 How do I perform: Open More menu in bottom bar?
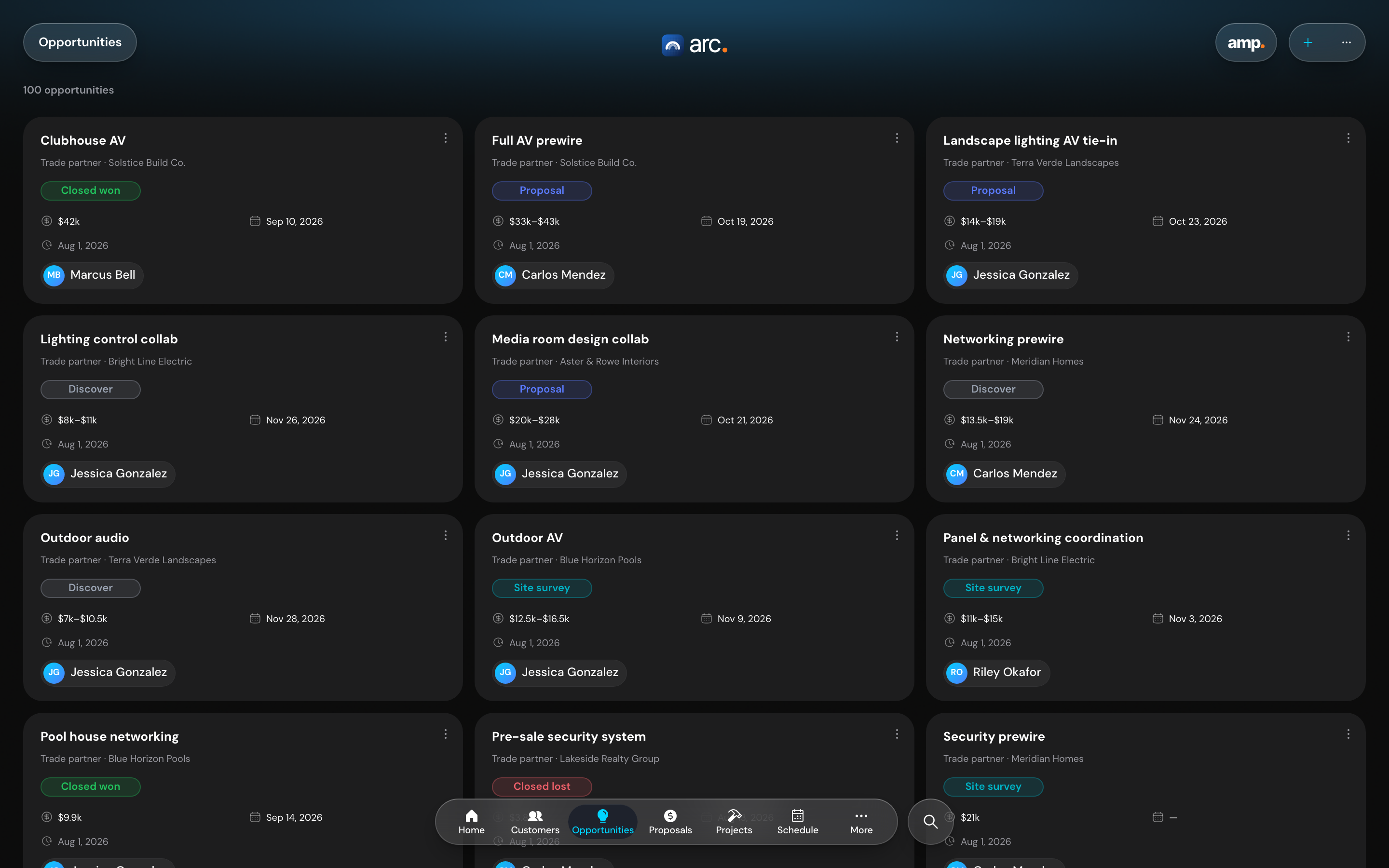[861, 822]
